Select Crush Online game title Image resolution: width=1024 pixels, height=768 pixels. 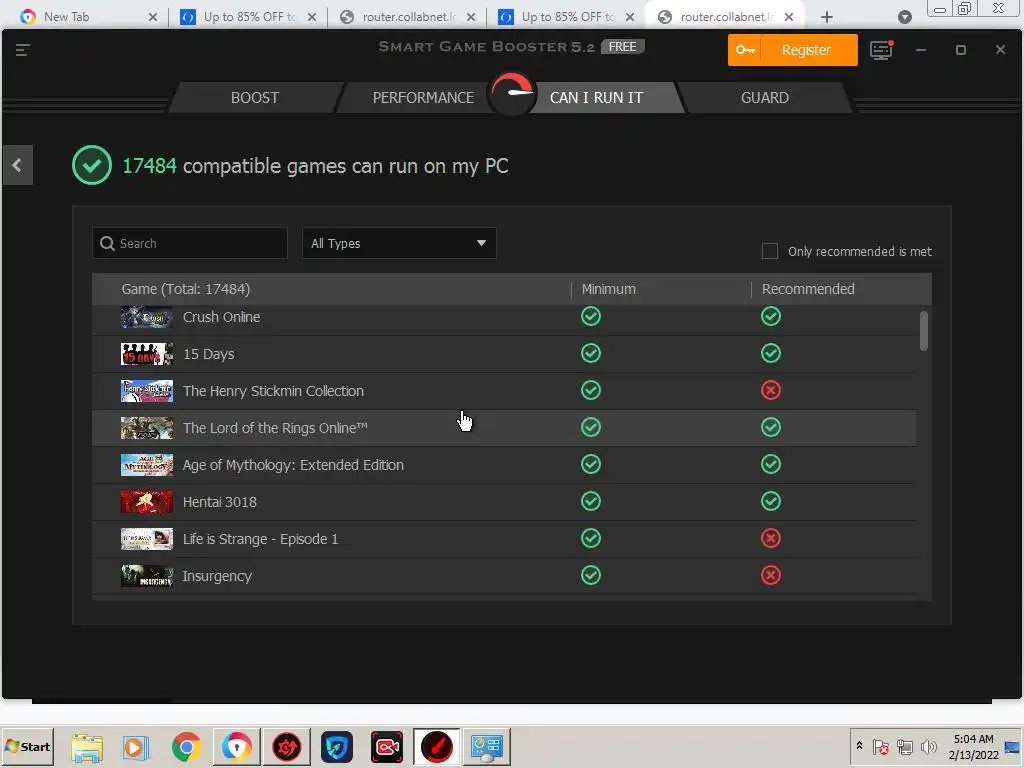[x=221, y=317]
